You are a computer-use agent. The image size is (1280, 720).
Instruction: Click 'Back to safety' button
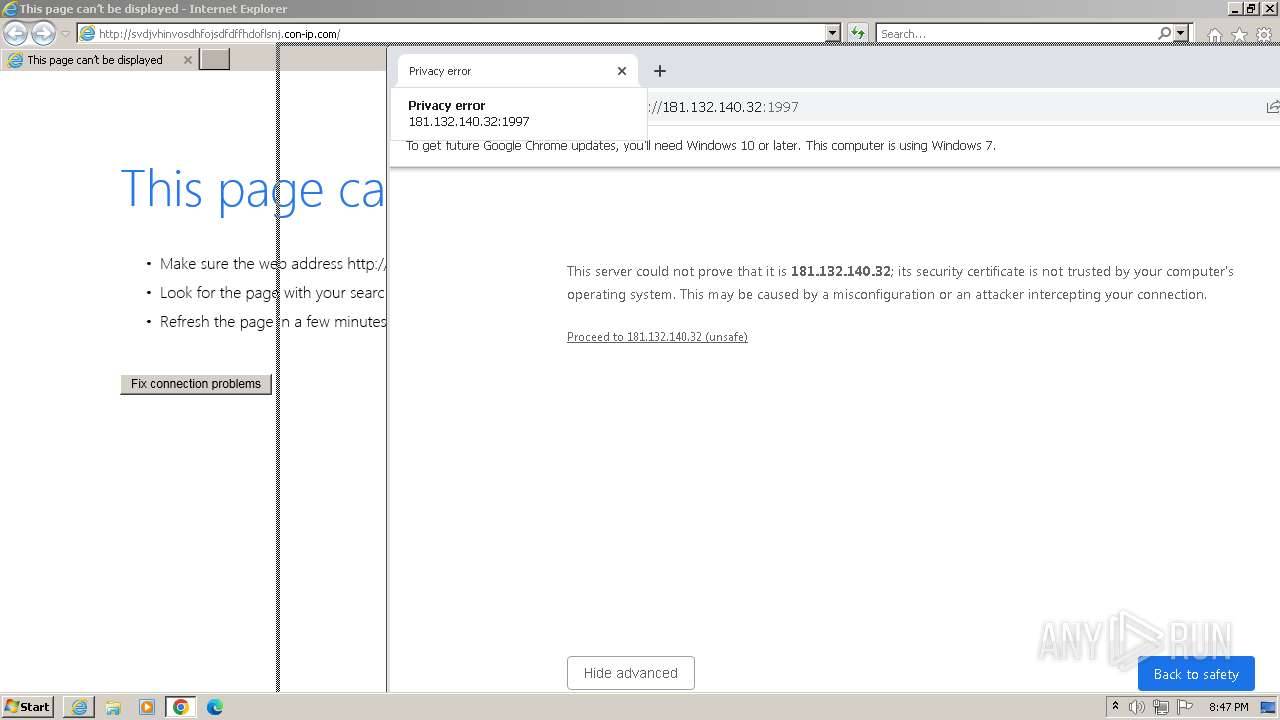coord(1196,674)
